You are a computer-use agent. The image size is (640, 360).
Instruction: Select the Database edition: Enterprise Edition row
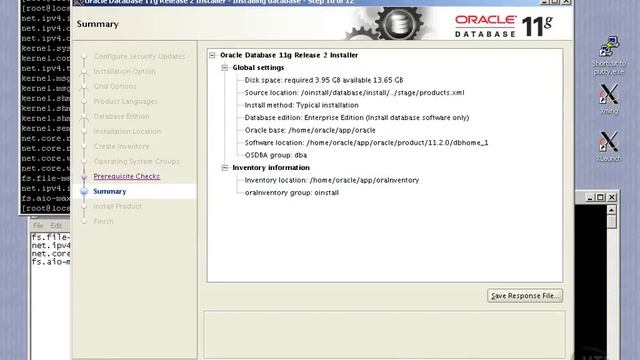(357, 118)
